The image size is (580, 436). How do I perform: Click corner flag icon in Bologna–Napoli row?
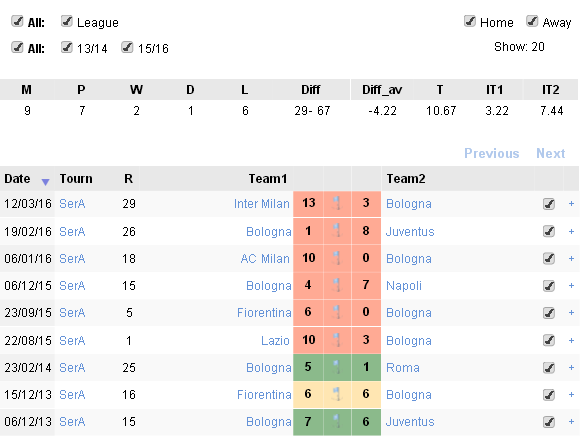click(337, 285)
